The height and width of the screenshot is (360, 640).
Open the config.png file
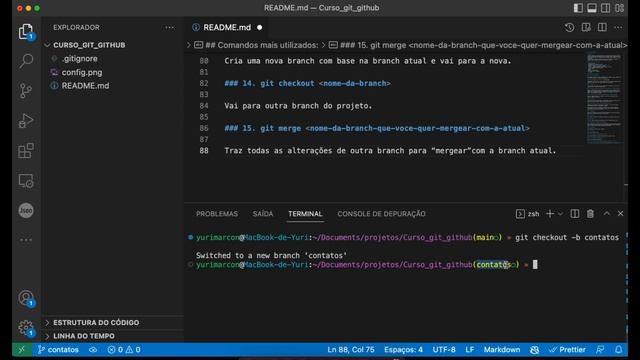click(x=82, y=72)
